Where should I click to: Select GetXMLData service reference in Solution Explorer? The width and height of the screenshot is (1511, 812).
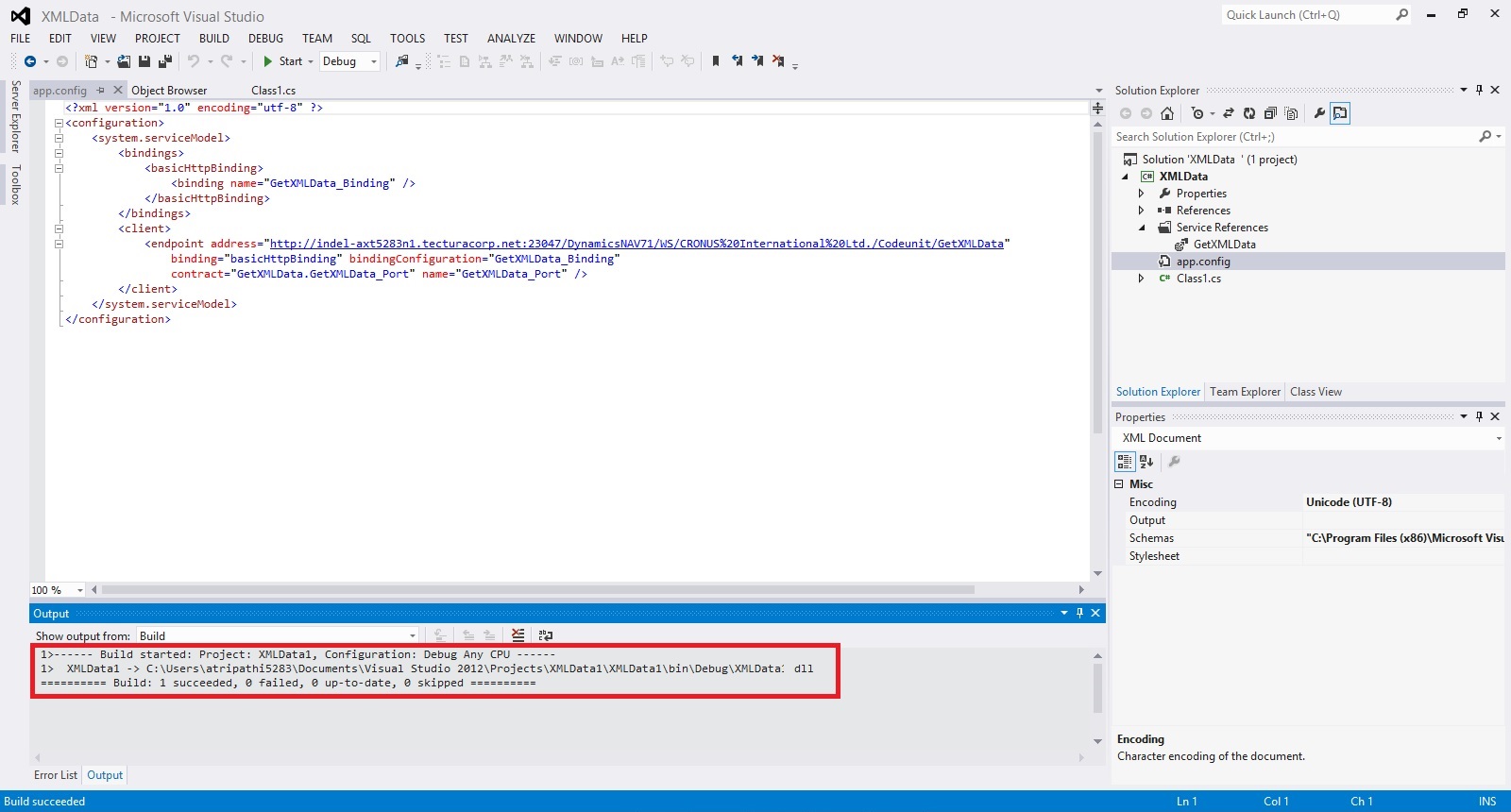[x=1224, y=245]
